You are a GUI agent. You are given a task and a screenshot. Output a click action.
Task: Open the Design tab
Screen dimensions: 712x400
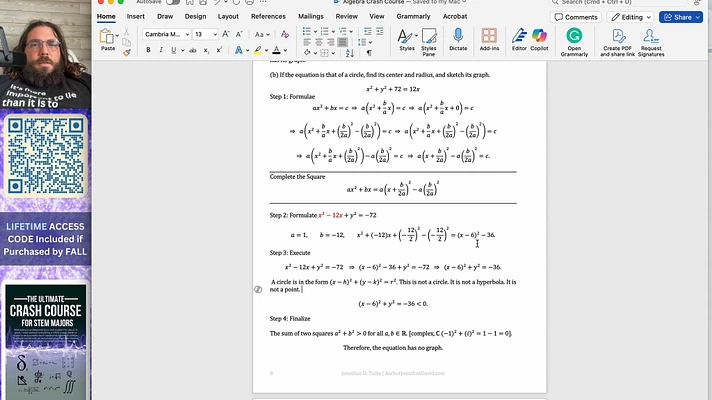pos(195,16)
